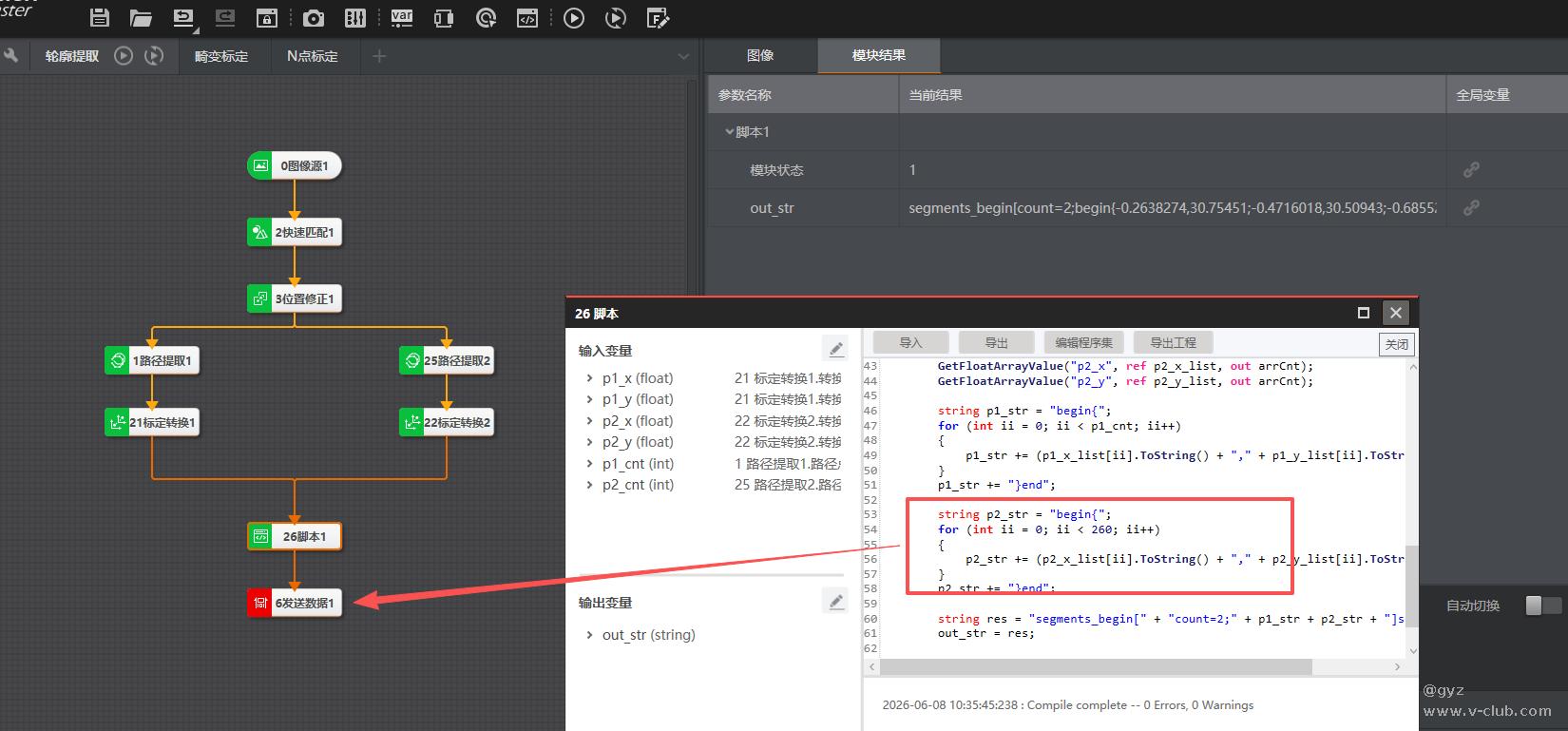The image size is (1568, 731).
Task: Collapse the 脚本1 results group
Action: [730, 132]
